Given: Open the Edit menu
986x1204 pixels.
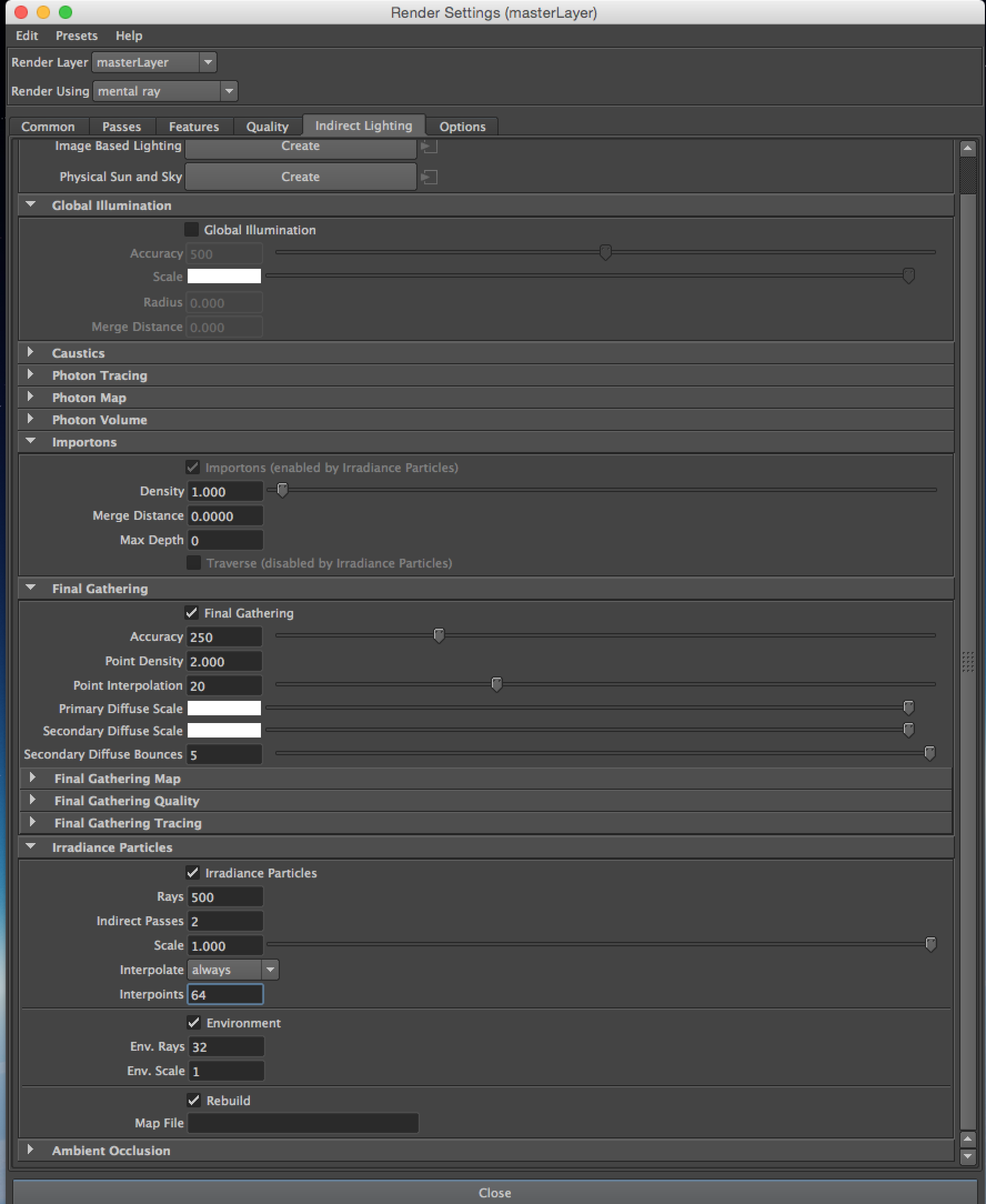Looking at the screenshot, I should tap(27, 35).
